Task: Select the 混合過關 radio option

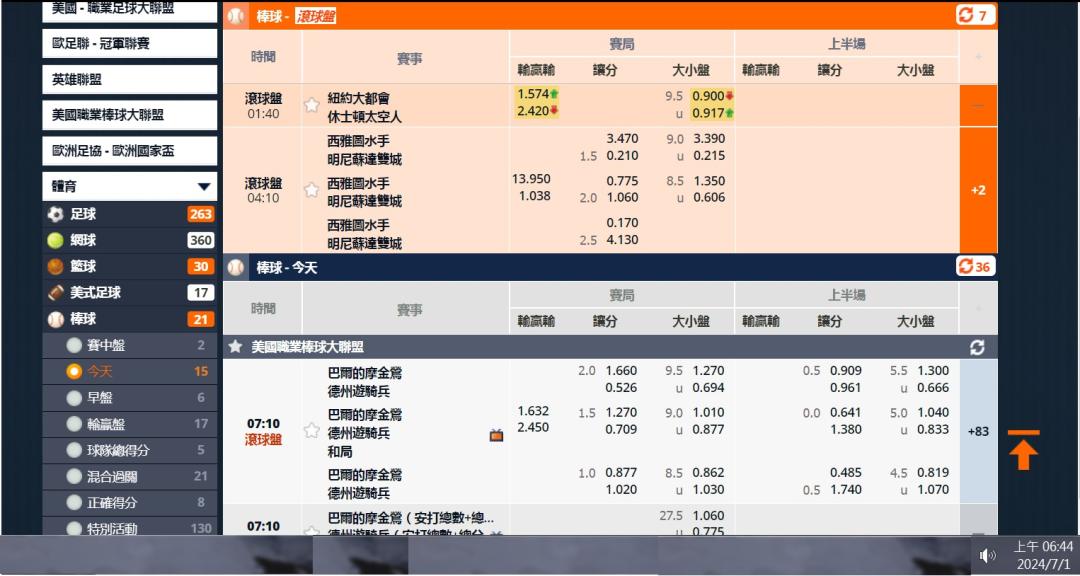Action: 74,476
